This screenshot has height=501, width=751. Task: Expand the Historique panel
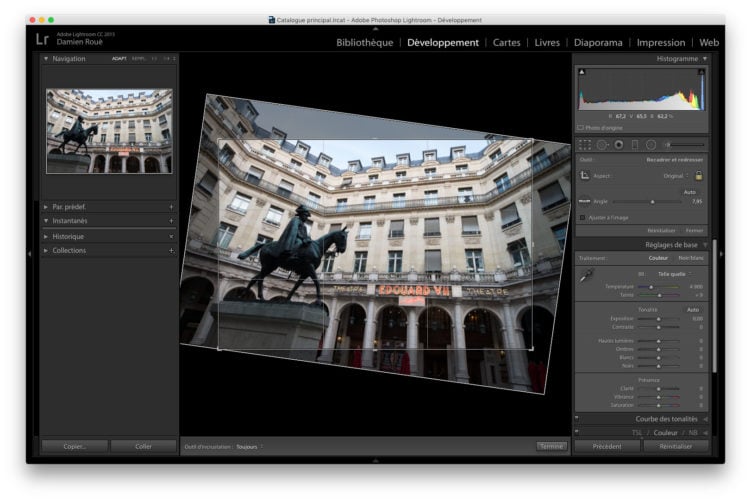tap(68, 236)
